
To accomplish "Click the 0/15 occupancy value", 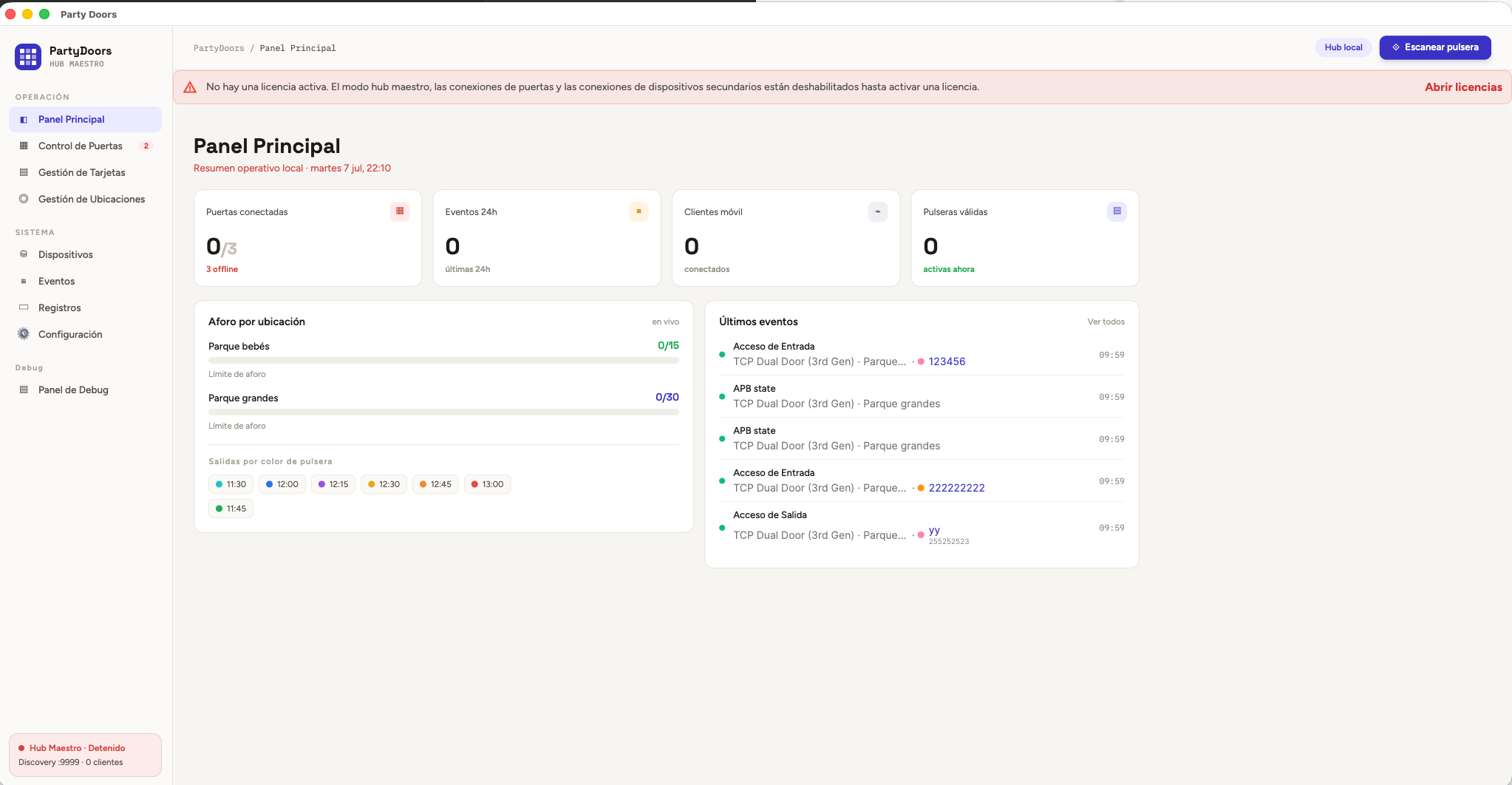I will click(x=668, y=345).
